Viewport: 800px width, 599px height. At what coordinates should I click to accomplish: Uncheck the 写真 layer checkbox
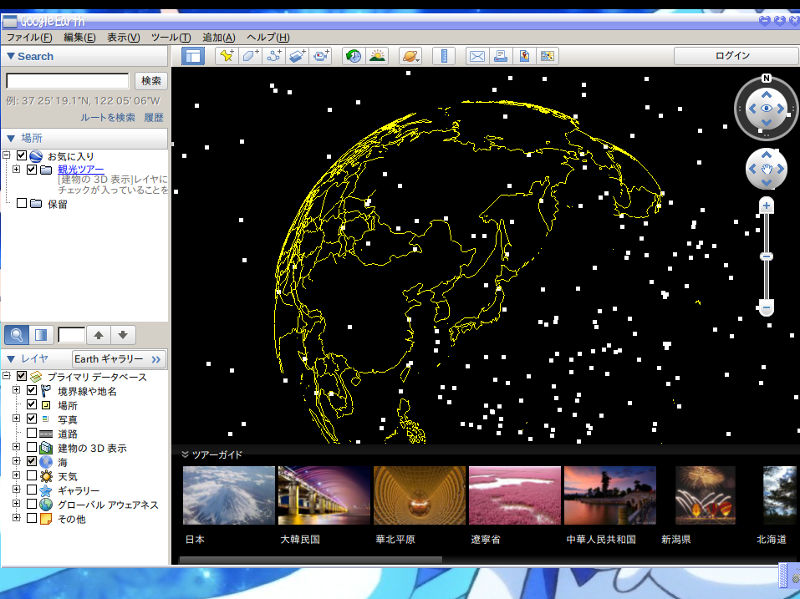point(32,419)
